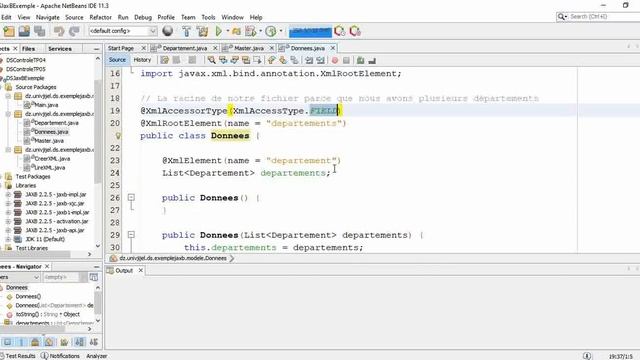Click the Garbage Collection icon after memory bar

[340, 31]
